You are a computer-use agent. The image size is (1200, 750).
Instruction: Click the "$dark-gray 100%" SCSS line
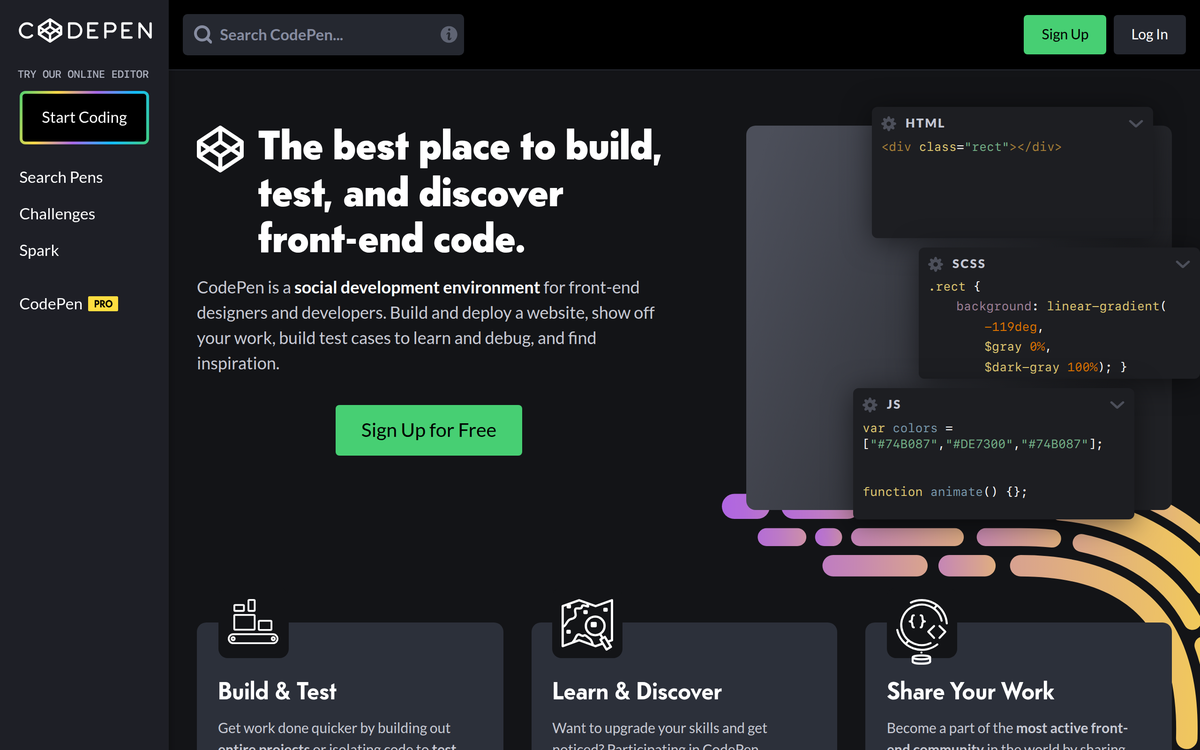pos(1055,367)
